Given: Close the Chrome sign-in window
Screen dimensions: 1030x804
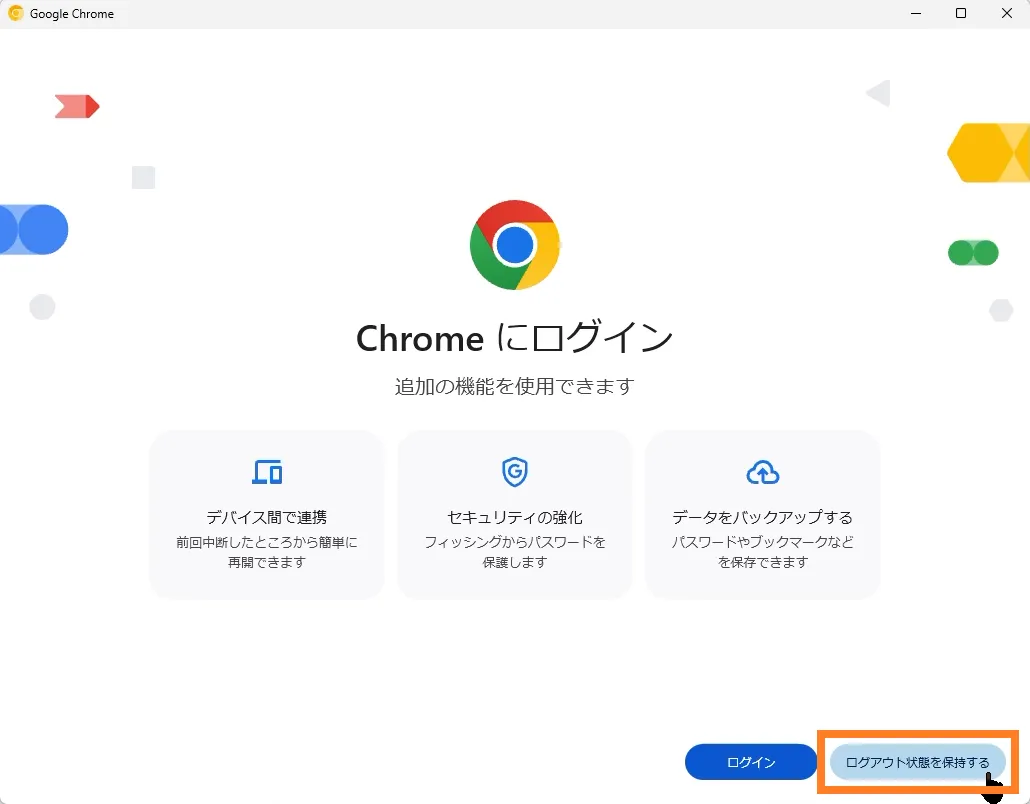Looking at the screenshot, I should 1006,14.
